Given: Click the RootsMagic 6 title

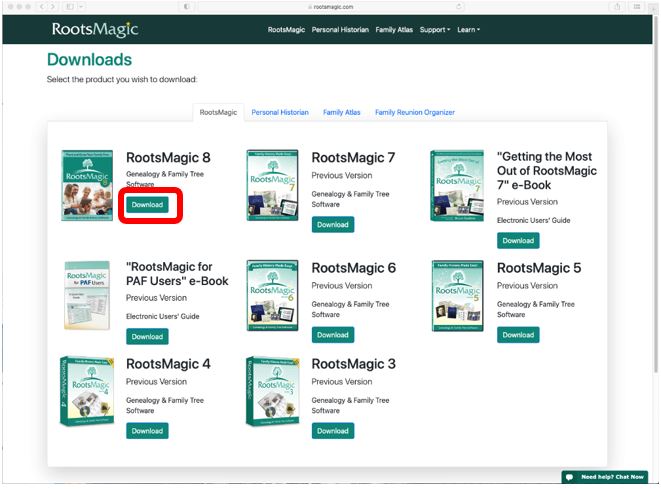Looking at the screenshot, I should (x=354, y=268).
